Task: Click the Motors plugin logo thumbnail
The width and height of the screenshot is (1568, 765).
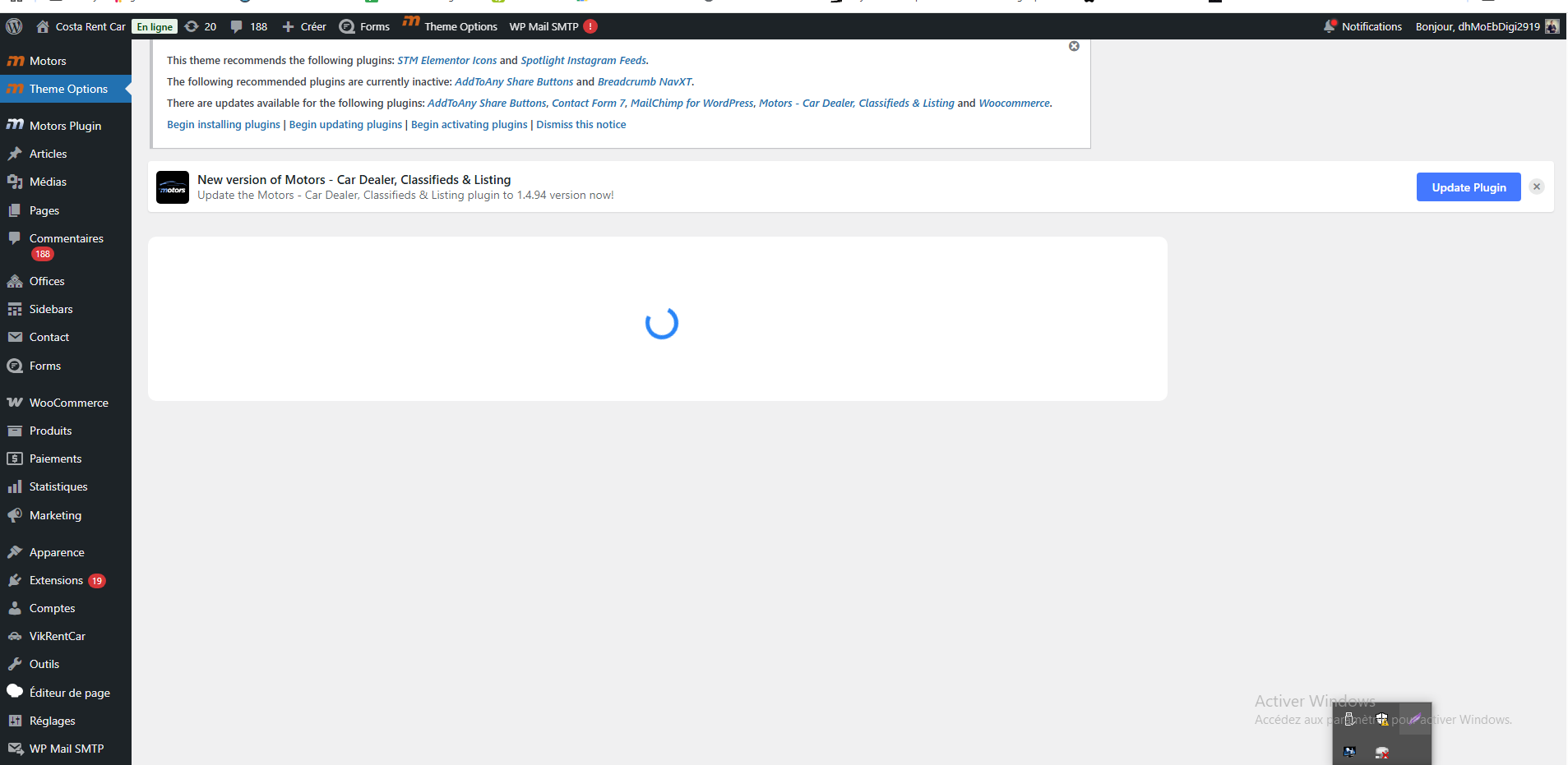Action: 173,187
